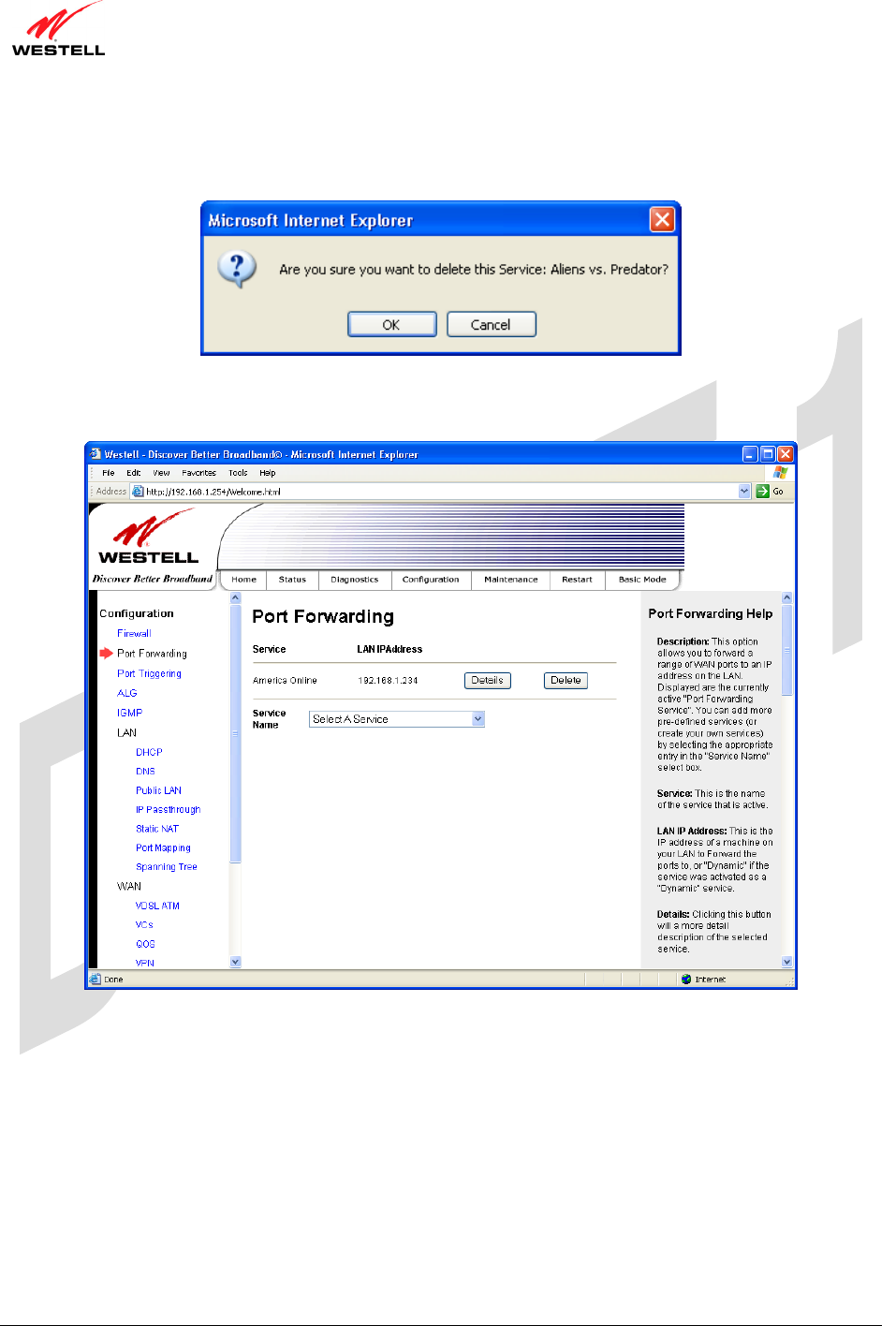Maximize the Westell browser window
The width and height of the screenshot is (896, 1326).
tap(768, 454)
